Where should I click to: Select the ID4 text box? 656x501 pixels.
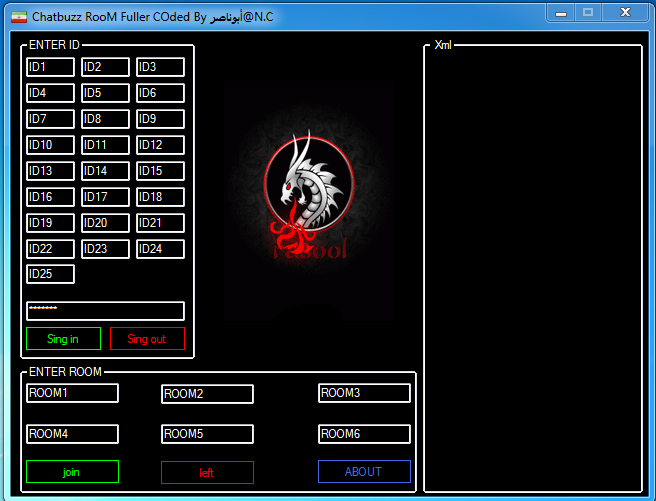[50, 93]
